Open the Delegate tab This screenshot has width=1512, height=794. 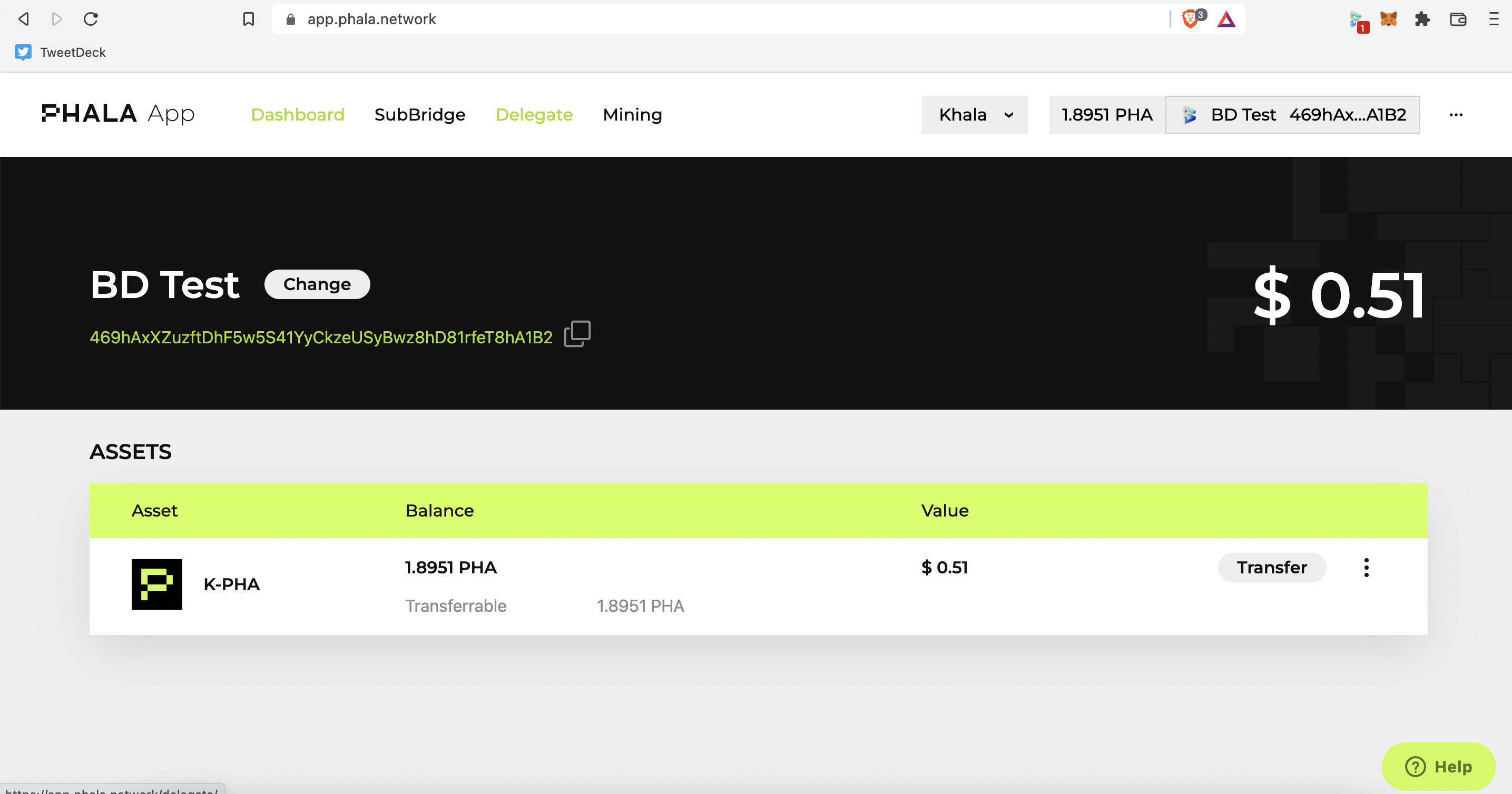click(534, 114)
